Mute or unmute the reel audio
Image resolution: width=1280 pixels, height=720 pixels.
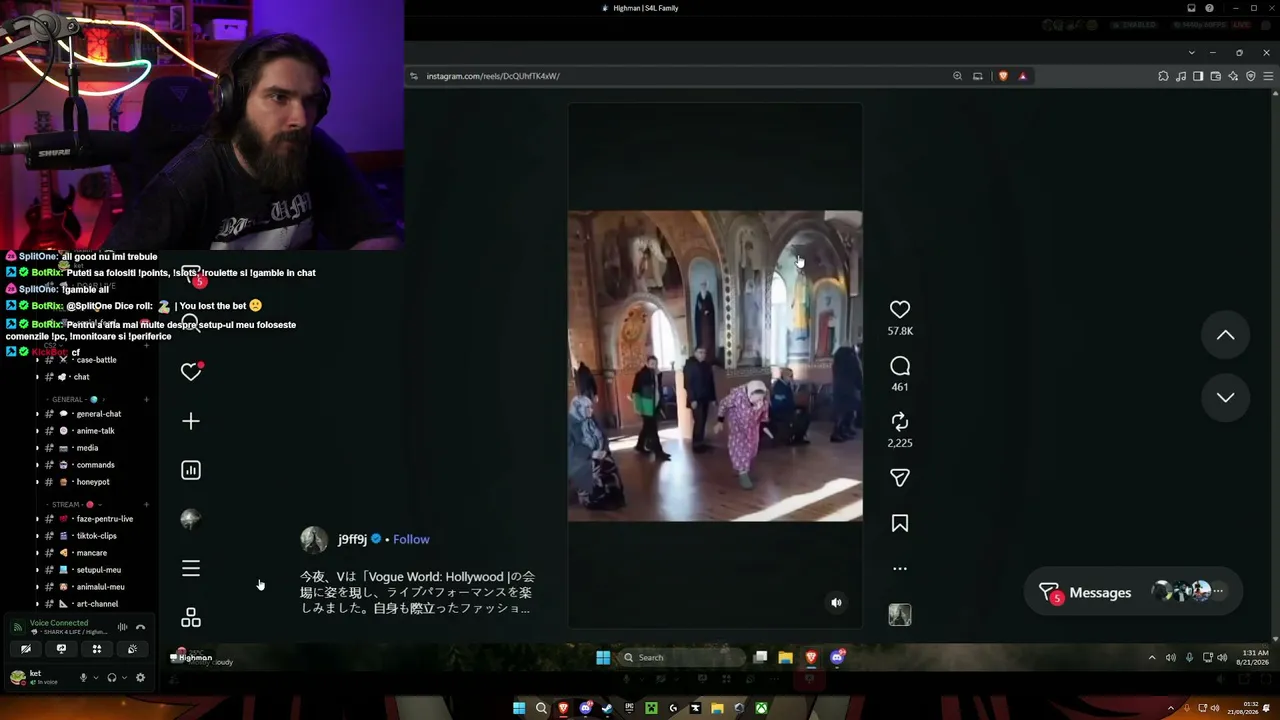pos(836,603)
